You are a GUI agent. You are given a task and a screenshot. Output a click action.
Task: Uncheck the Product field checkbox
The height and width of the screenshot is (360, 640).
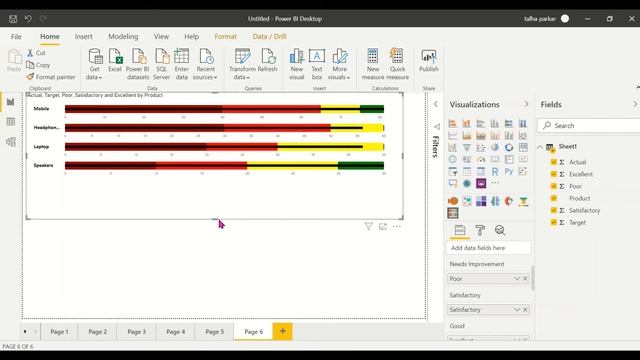[x=554, y=198]
